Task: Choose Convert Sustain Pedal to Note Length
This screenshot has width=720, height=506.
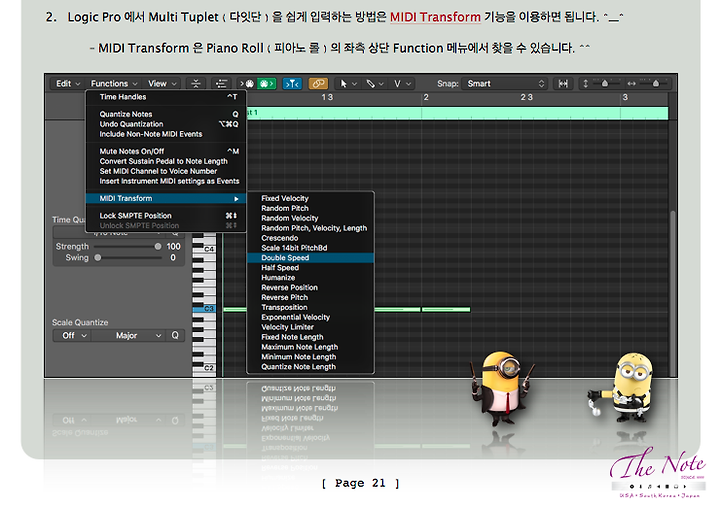Action: (166, 161)
